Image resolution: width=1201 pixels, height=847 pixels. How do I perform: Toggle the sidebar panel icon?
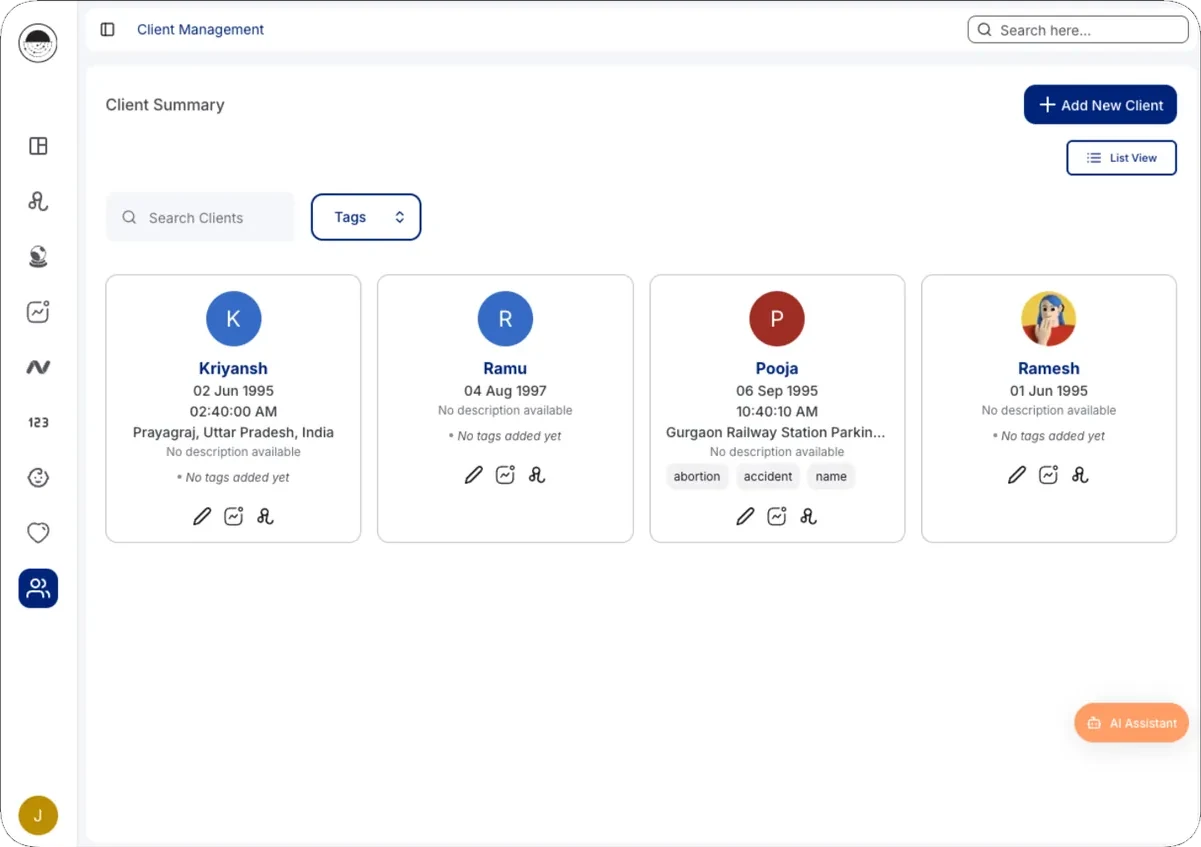click(x=108, y=30)
